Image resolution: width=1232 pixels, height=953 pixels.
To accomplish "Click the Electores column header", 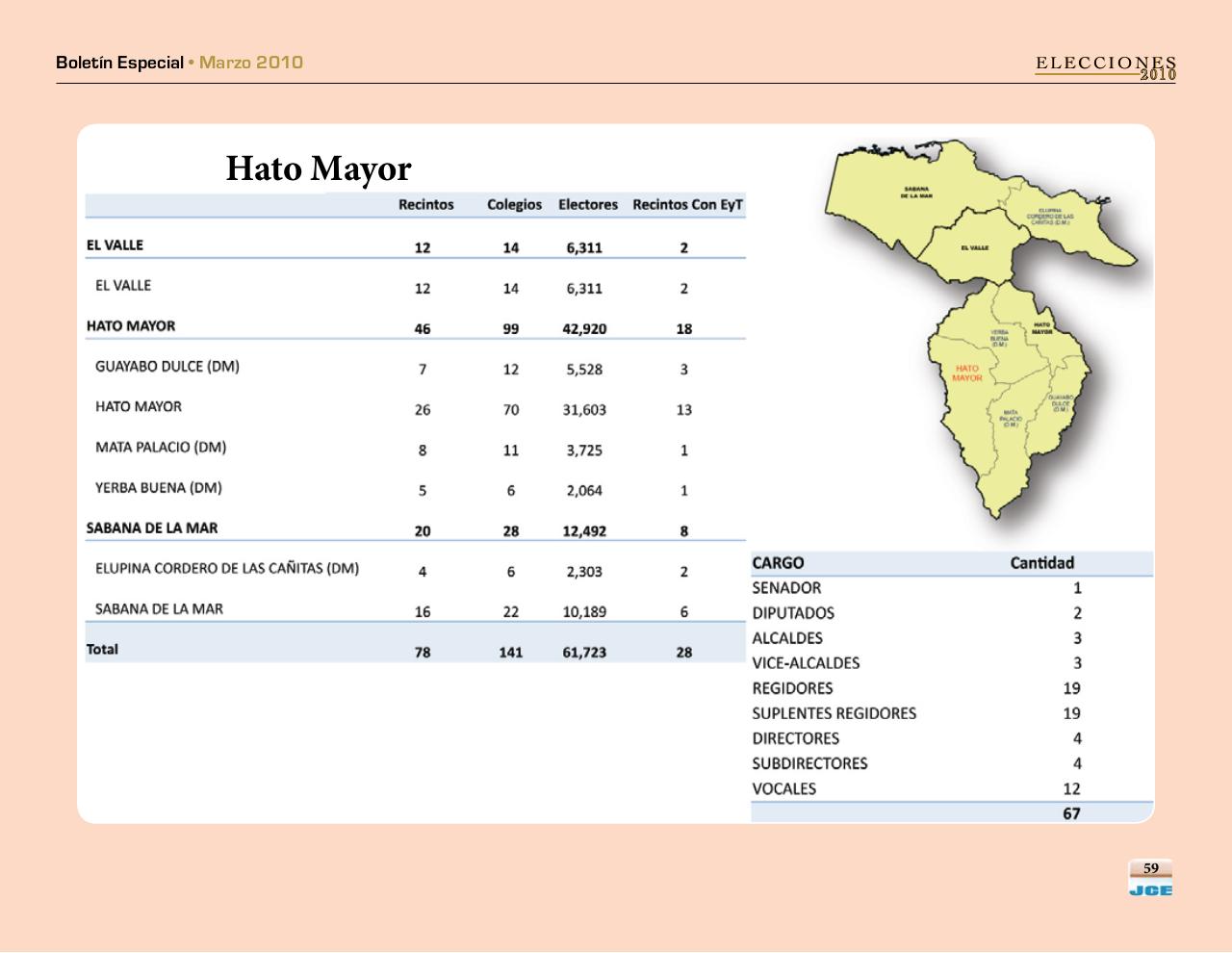I will point(587,205).
